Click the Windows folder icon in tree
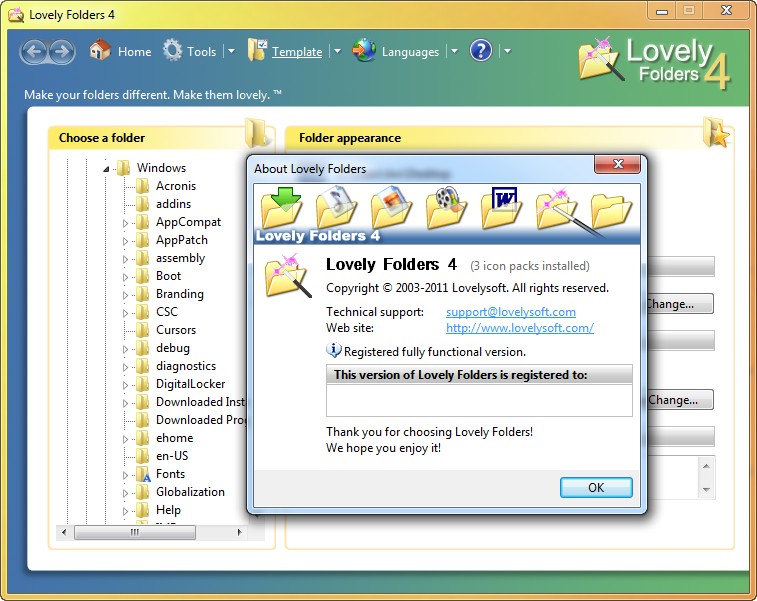This screenshot has height=601, width=757. pos(124,168)
